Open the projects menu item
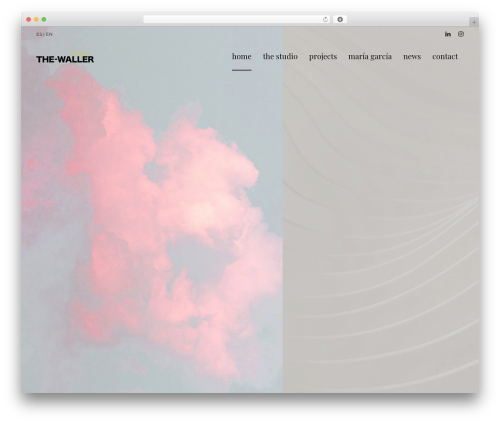This screenshot has width=500, height=423. point(323,57)
